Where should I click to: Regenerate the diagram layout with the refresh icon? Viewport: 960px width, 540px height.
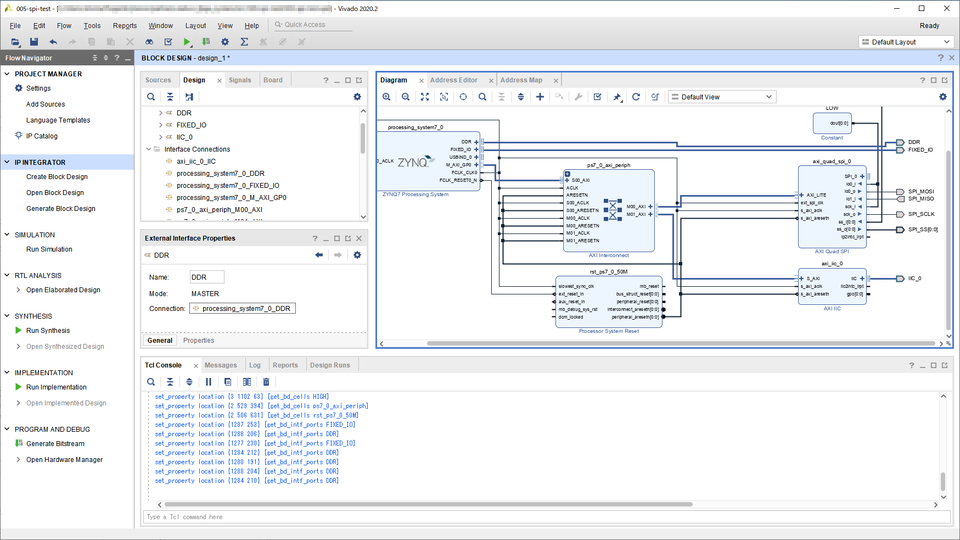tap(636, 97)
